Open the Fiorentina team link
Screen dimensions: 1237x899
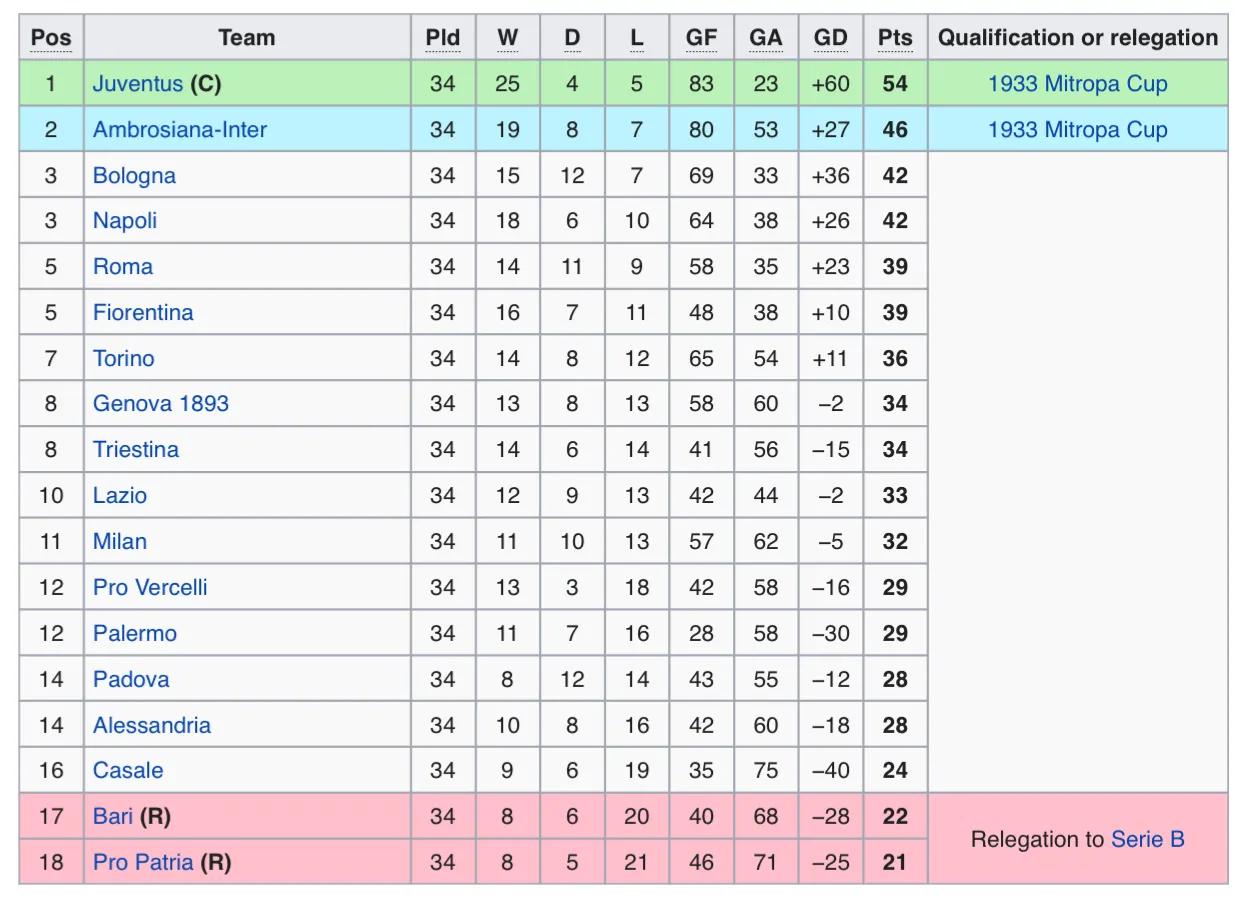point(143,313)
